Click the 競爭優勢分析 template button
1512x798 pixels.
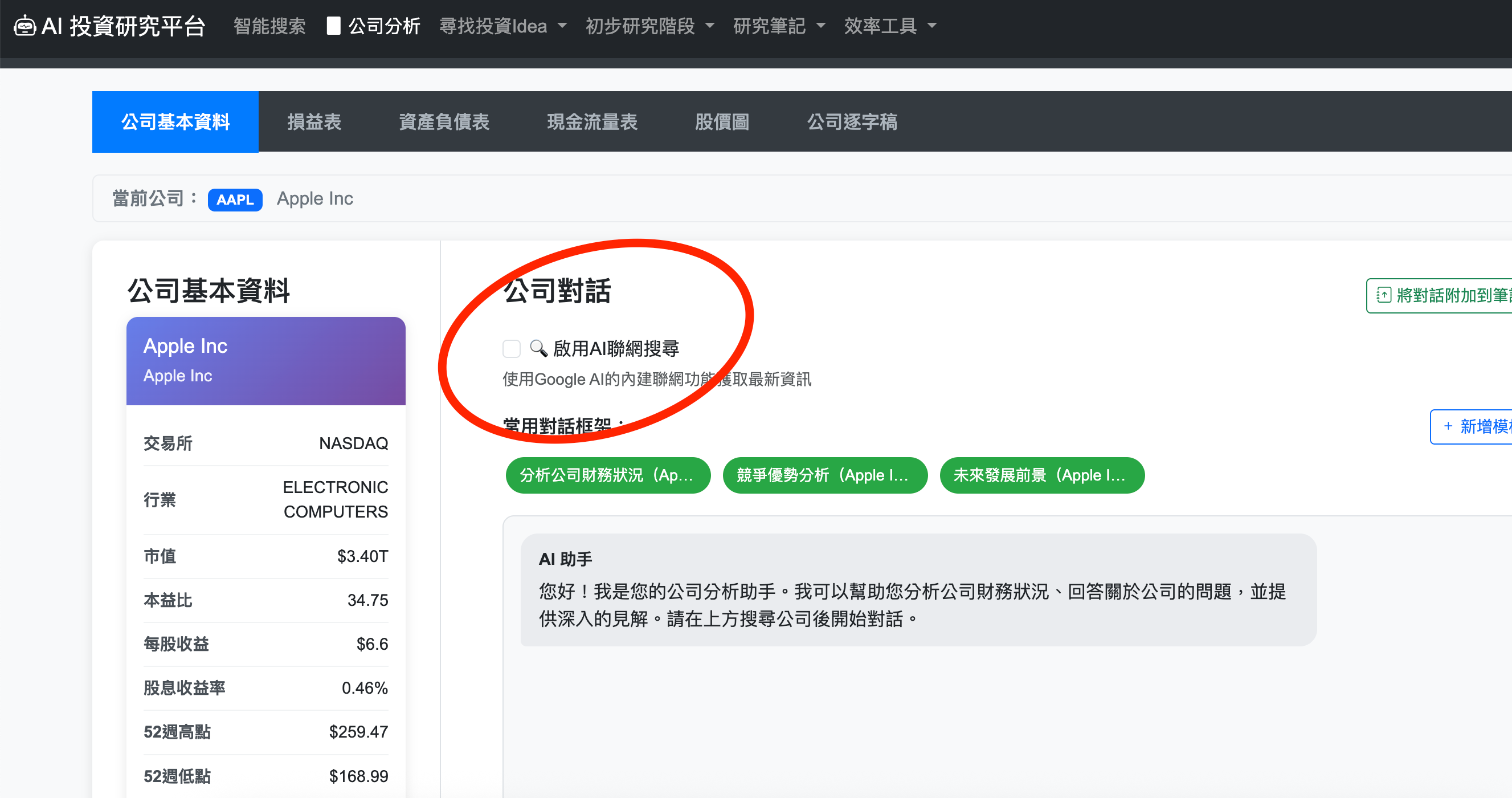(825, 475)
